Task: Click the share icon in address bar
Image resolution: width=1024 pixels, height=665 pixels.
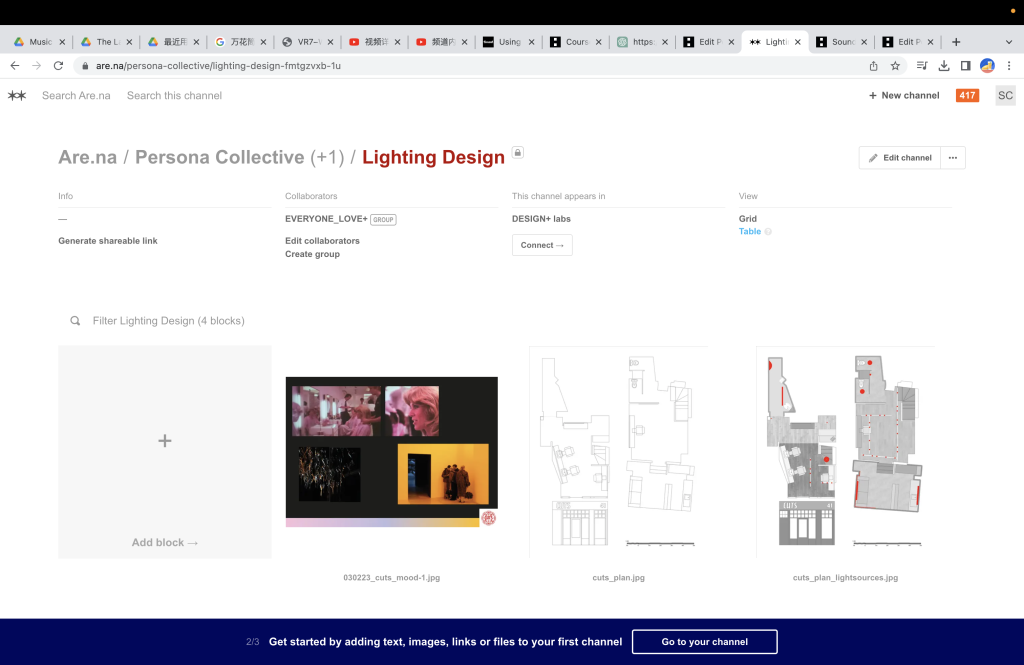Action: tap(874, 65)
